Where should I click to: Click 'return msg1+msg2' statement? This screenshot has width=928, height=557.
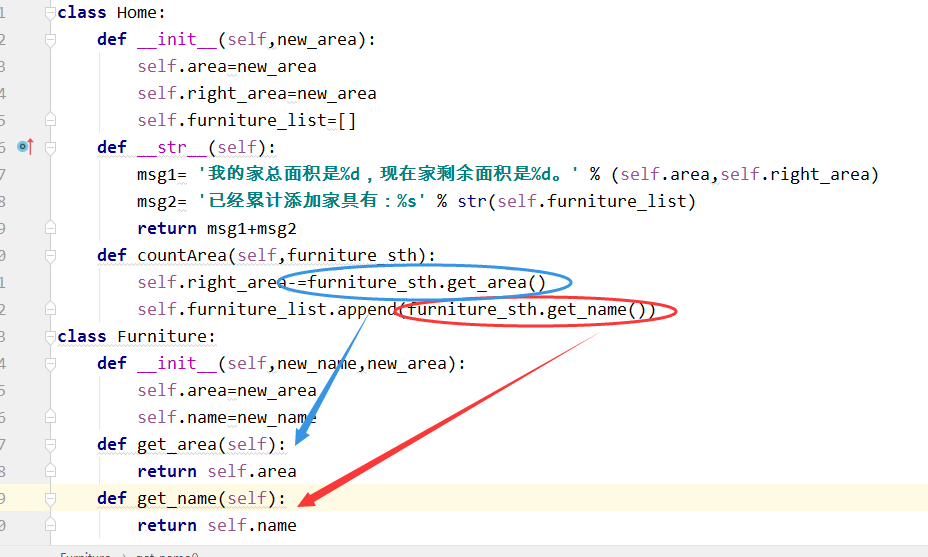[217, 228]
